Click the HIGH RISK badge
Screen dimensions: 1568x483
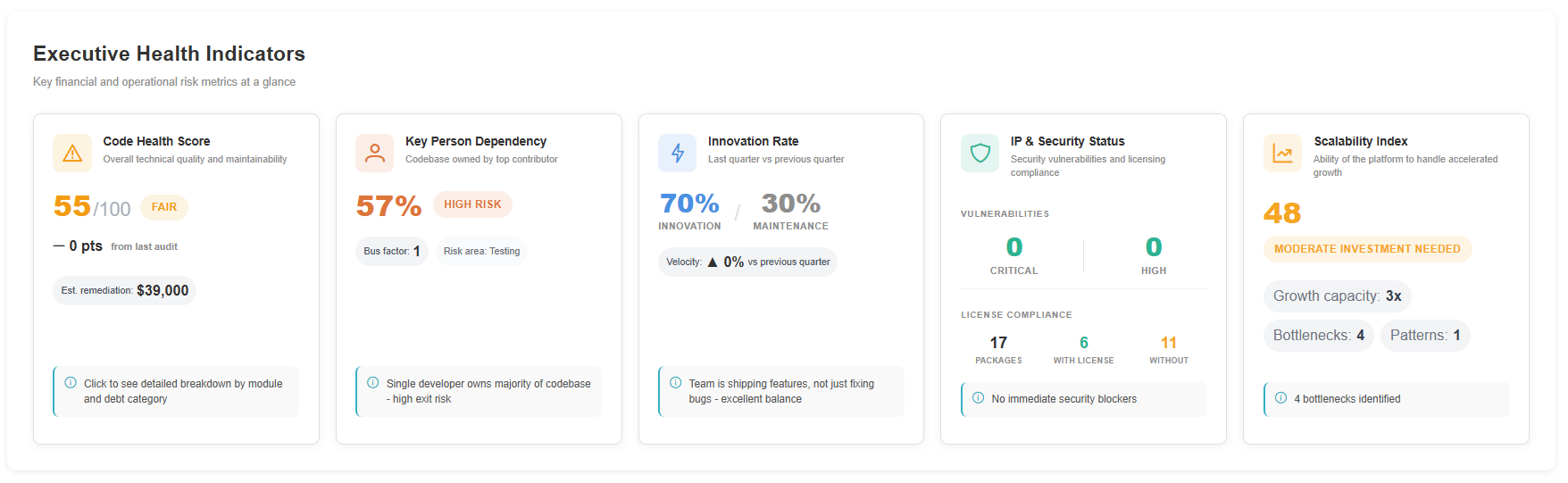point(472,204)
